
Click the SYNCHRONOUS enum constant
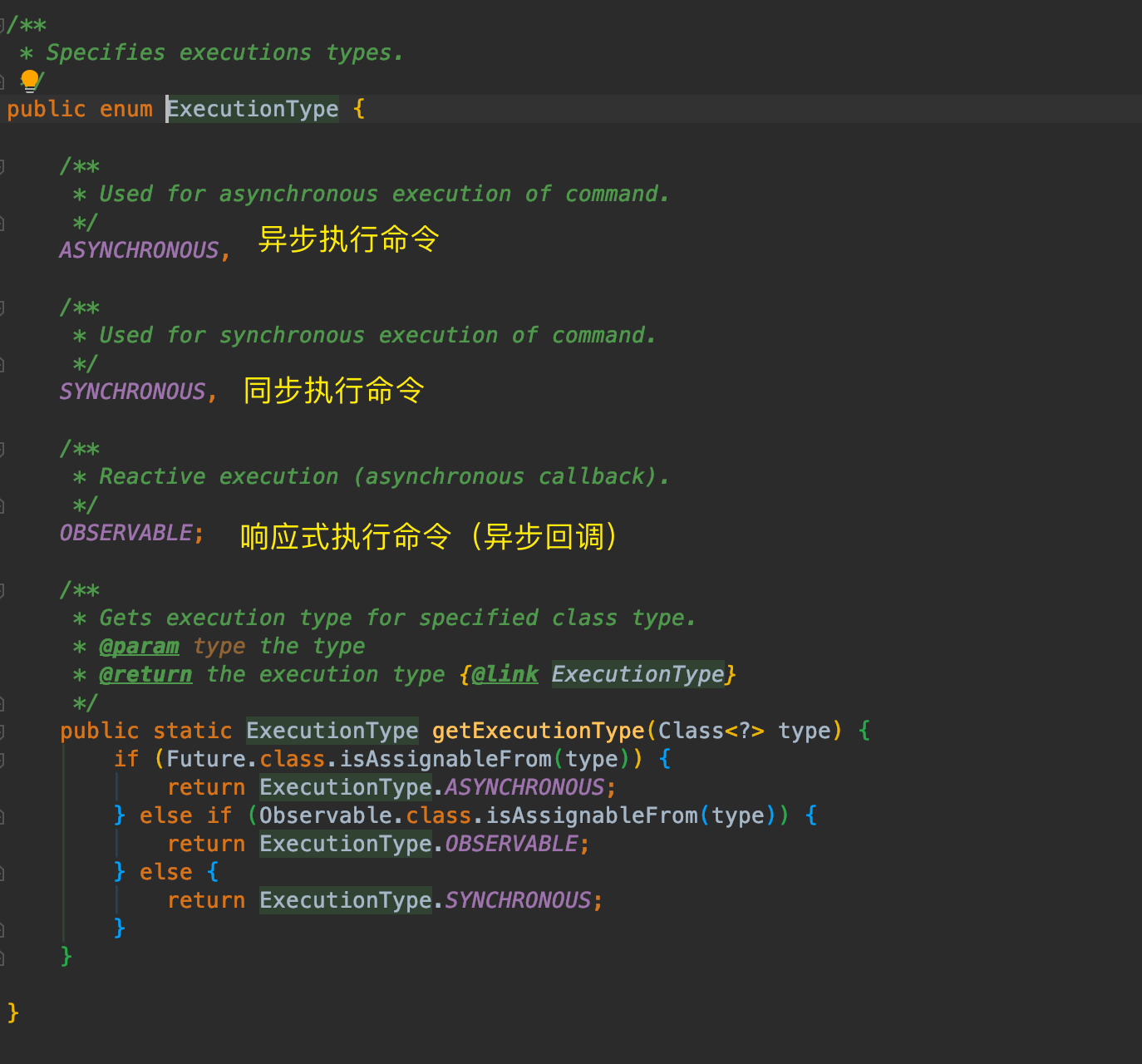coord(133,391)
